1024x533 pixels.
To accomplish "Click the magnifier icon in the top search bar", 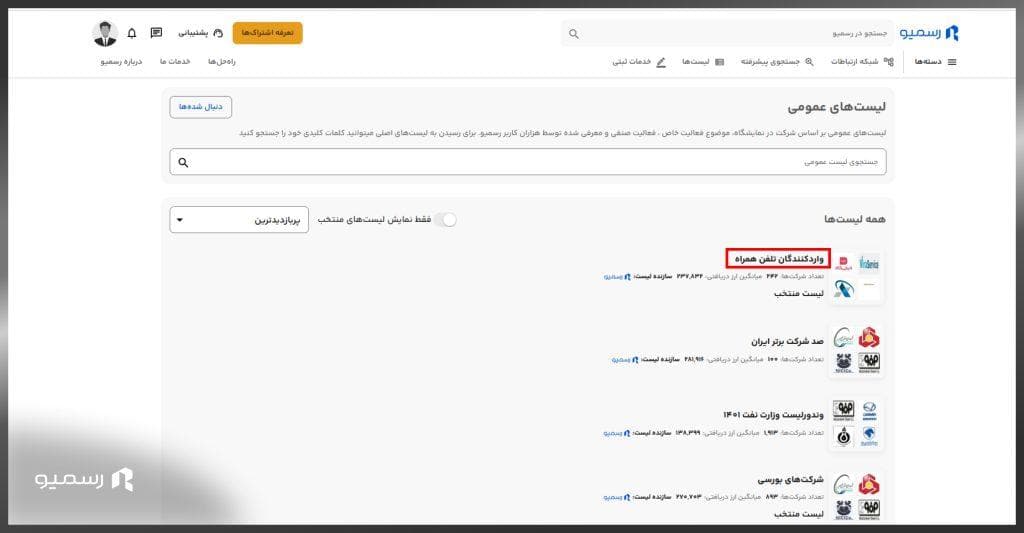I will (x=573, y=34).
